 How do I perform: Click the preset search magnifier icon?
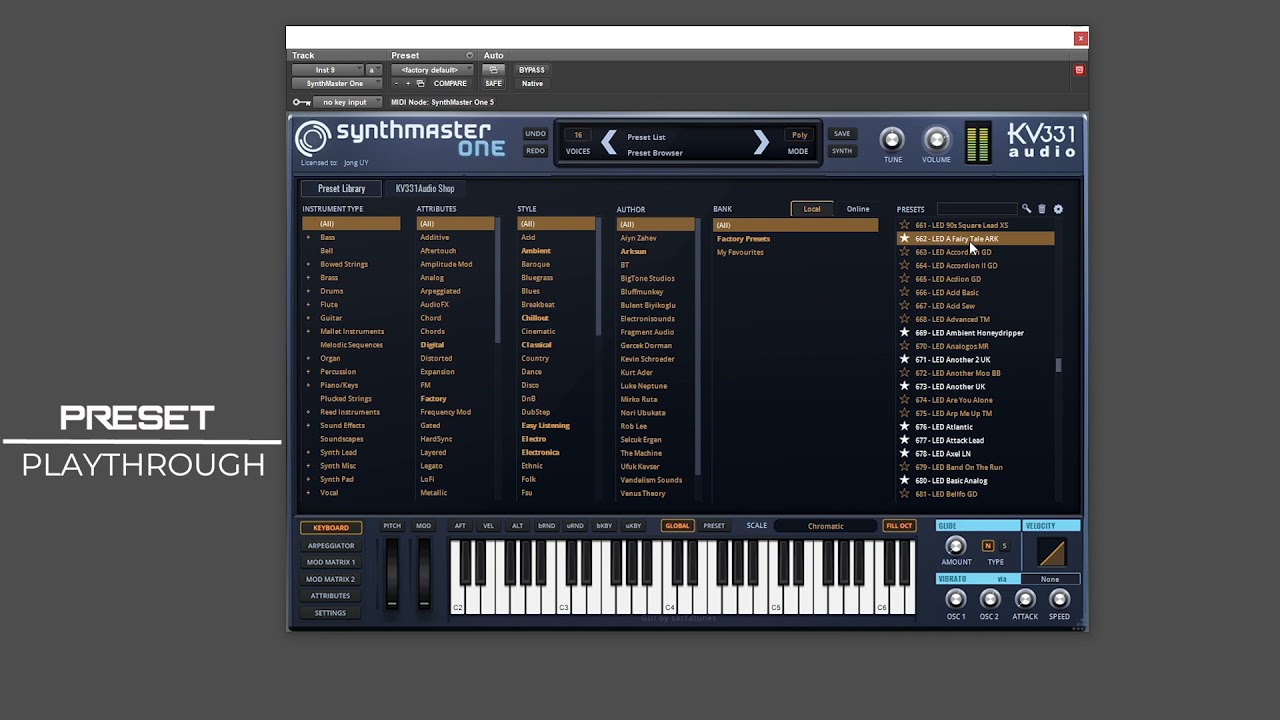[1026, 209]
